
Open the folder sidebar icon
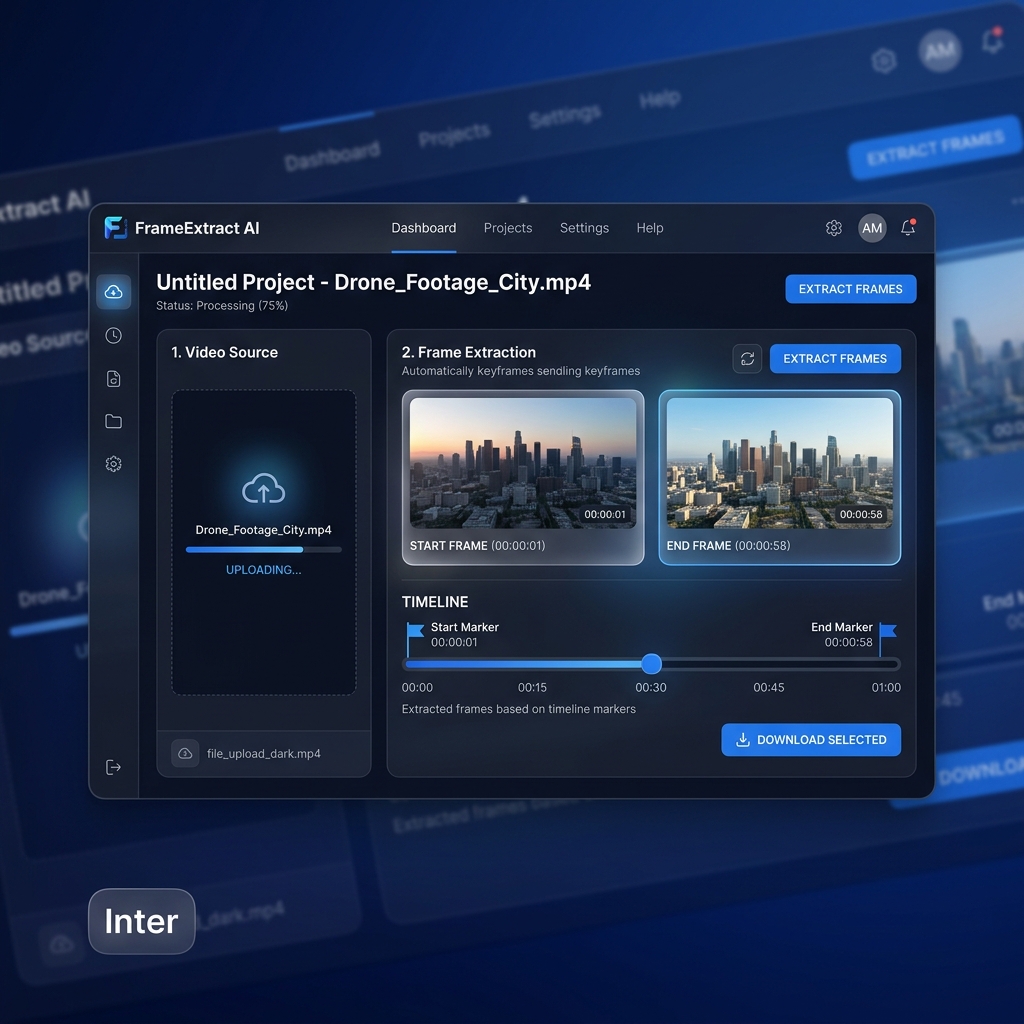click(114, 421)
